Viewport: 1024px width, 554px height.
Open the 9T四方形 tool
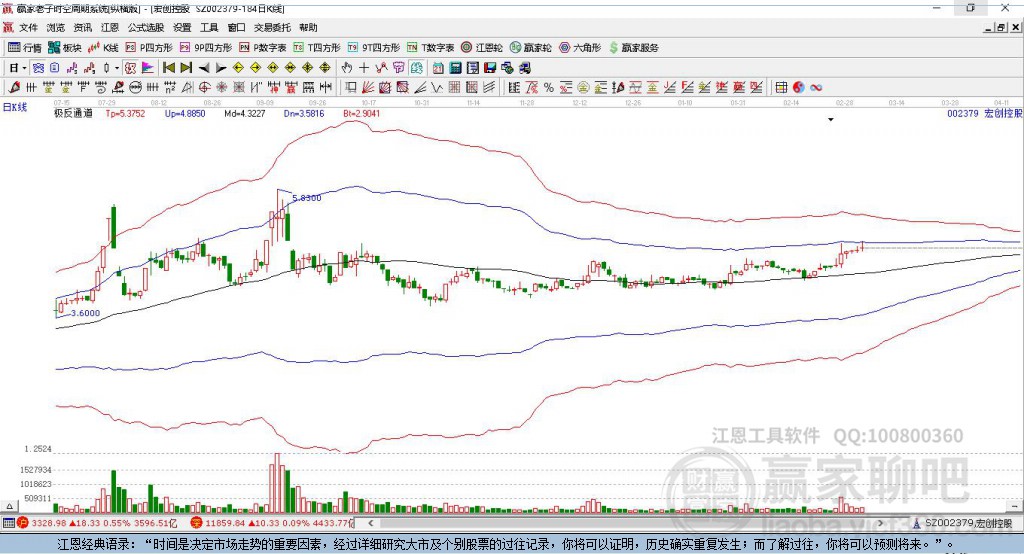coord(374,48)
